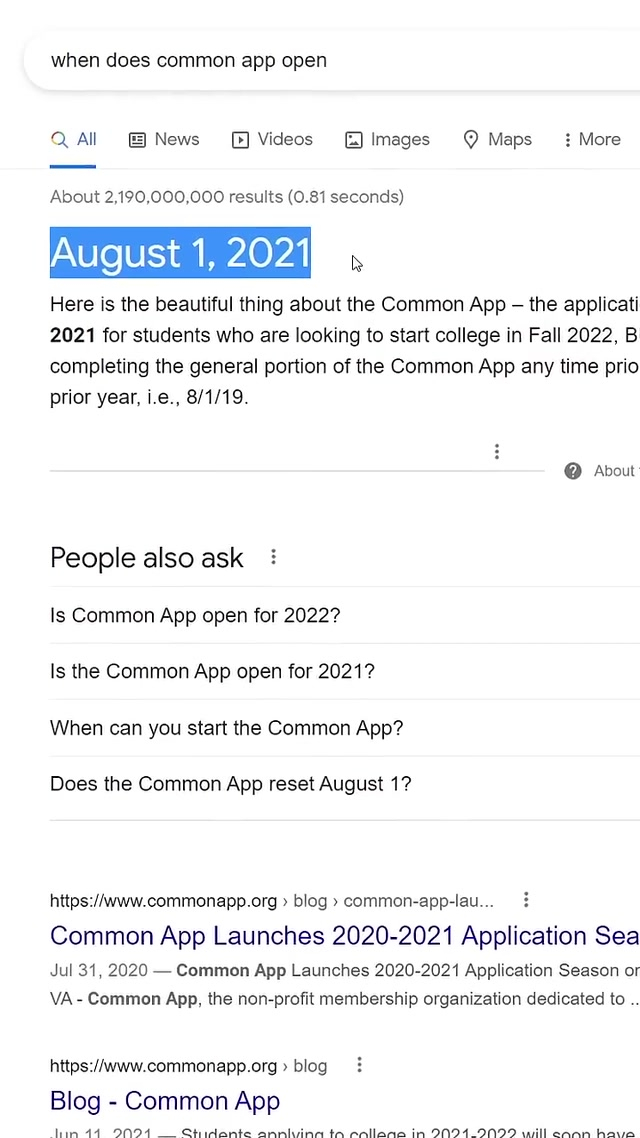Open the Maps search tab

point(497,139)
